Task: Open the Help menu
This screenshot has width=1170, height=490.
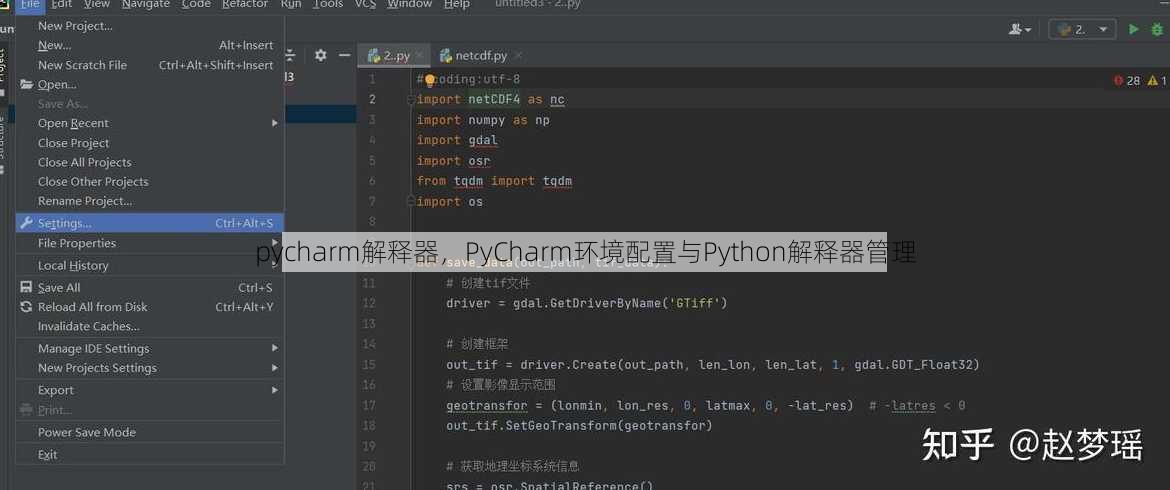Action: click(457, 4)
